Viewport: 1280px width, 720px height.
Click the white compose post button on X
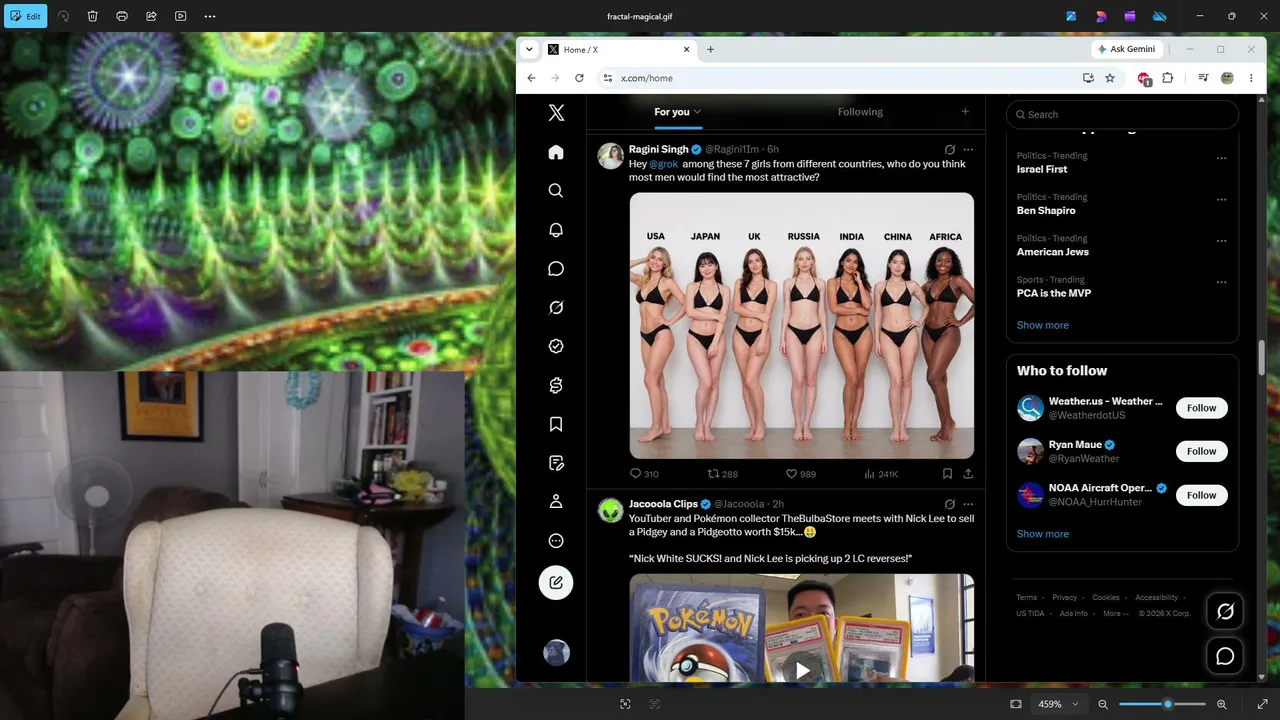point(556,582)
